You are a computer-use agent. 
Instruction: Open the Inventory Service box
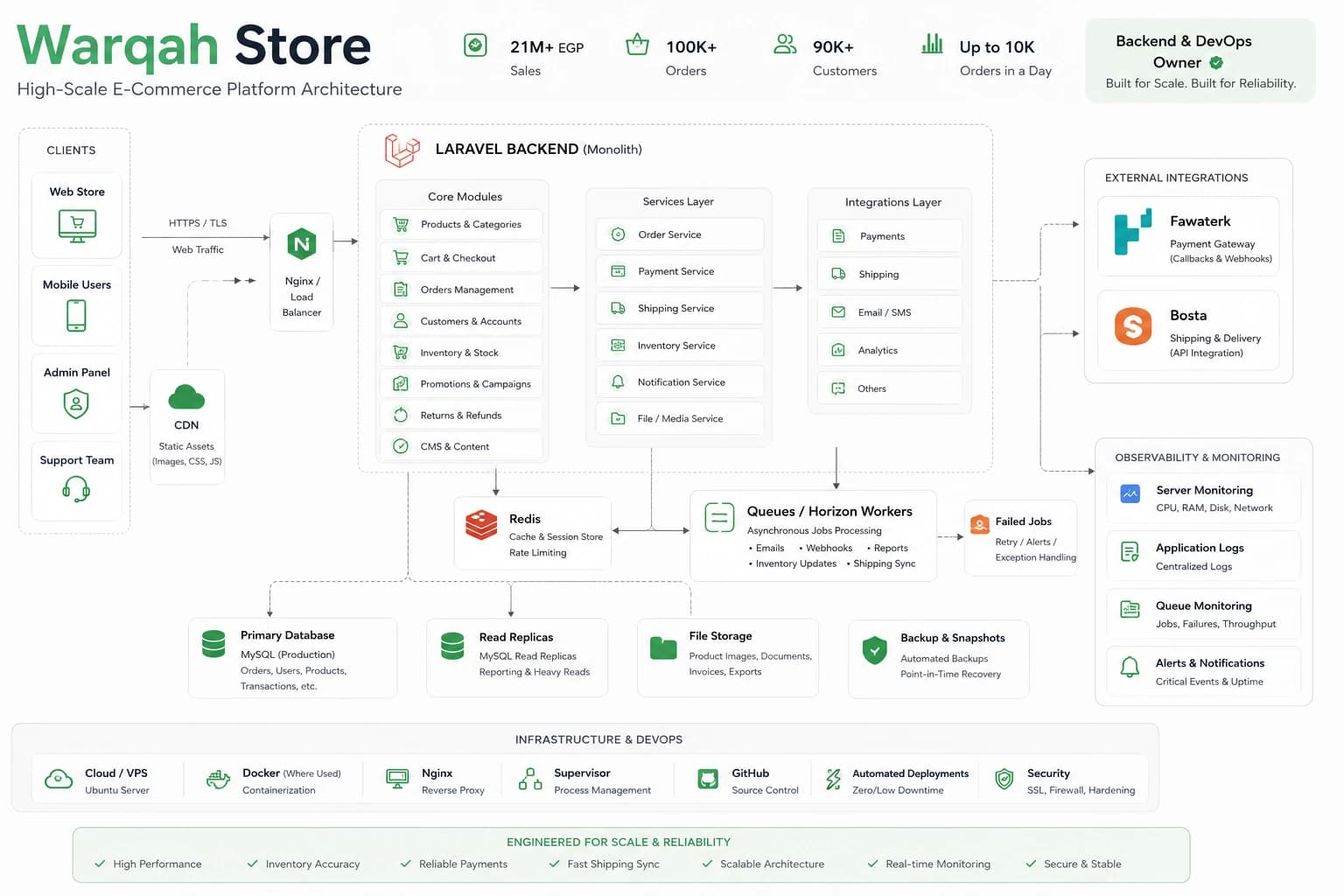(680, 346)
